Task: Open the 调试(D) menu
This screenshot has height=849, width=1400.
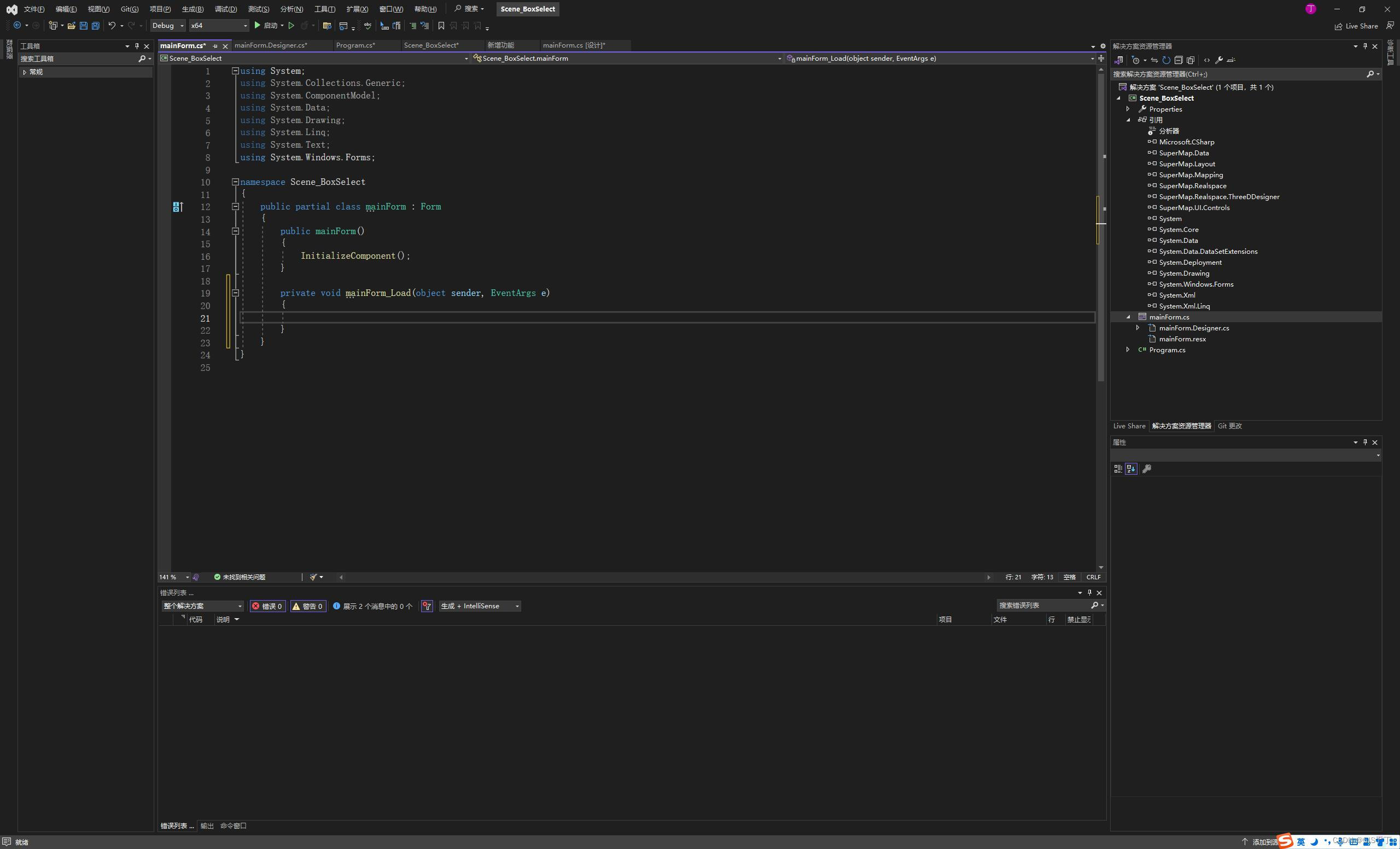Action: click(x=225, y=9)
